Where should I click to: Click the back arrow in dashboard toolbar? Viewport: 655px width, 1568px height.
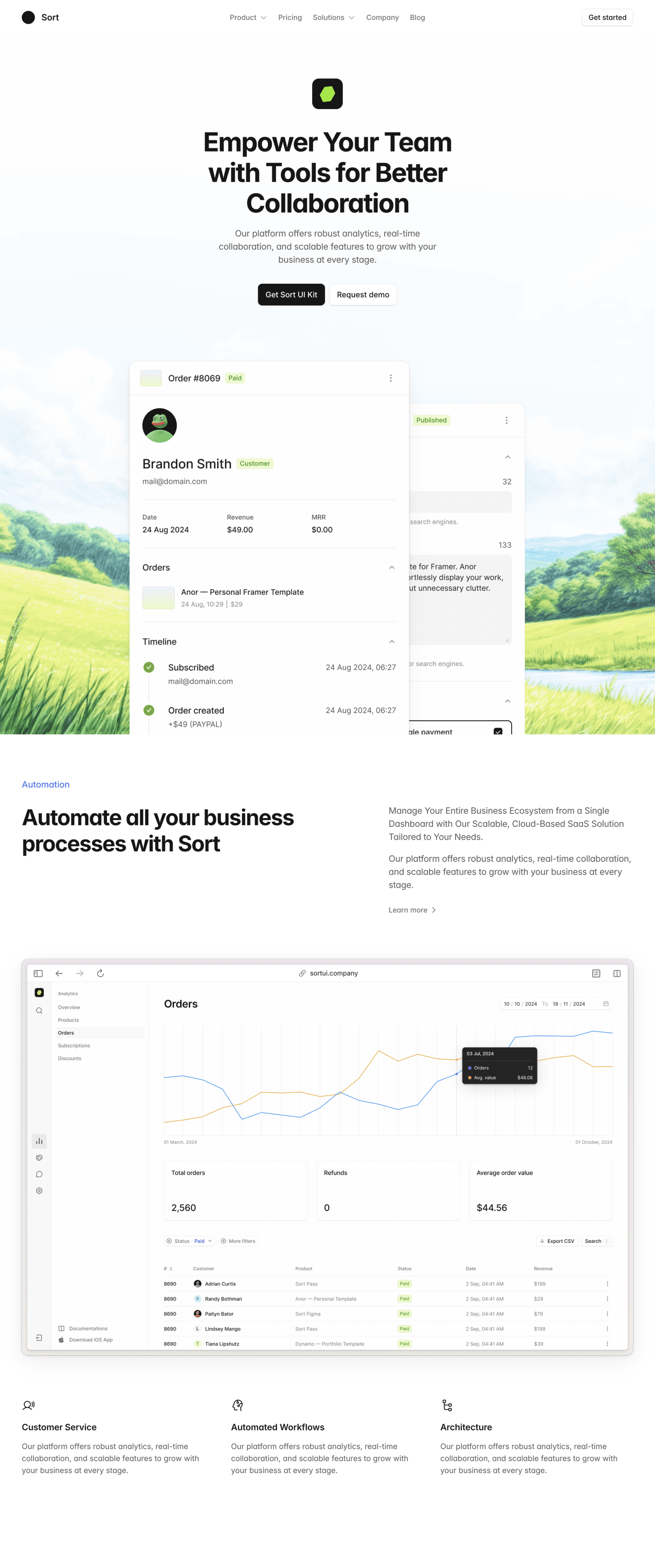tap(59, 973)
